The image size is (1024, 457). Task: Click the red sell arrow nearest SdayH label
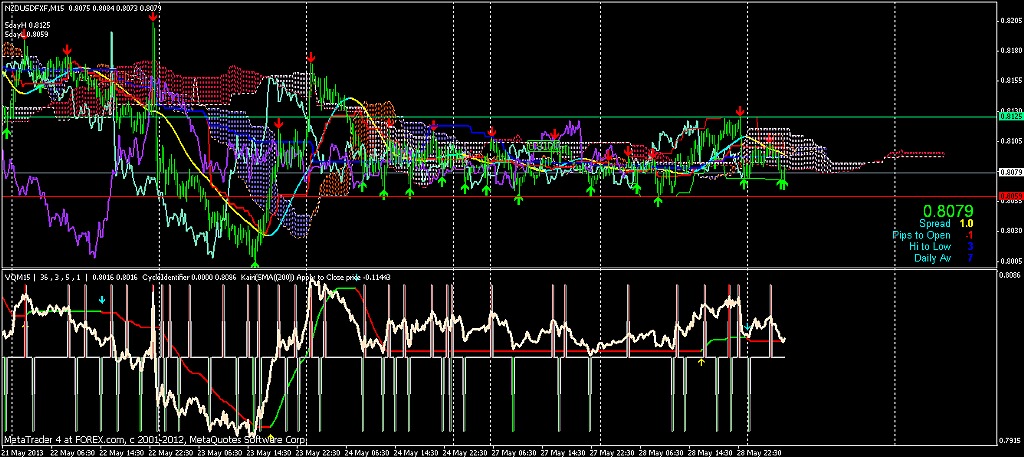[66, 47]
